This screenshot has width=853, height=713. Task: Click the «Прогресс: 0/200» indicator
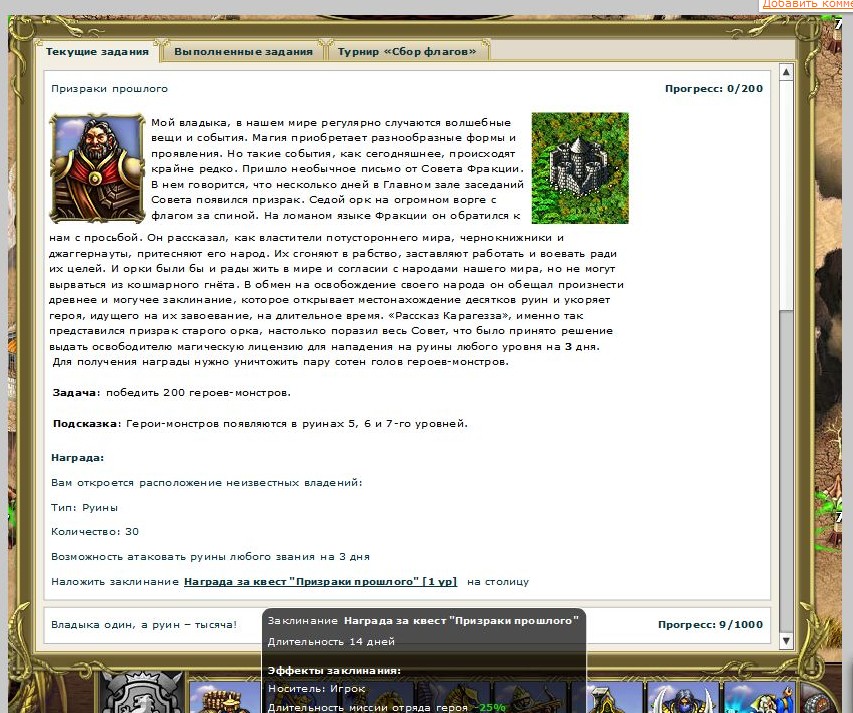[713, 89]
